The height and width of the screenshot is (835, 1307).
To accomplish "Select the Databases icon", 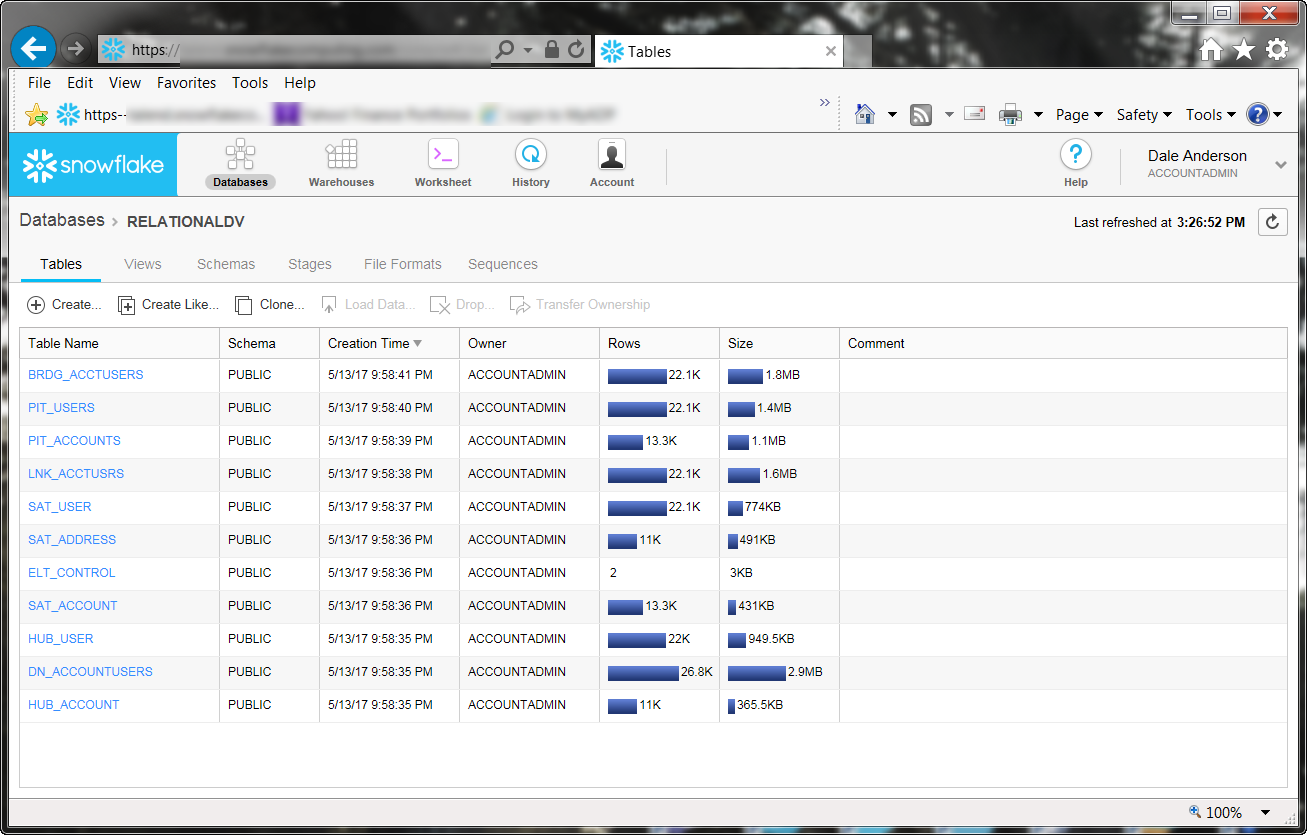I will (240, 156).
